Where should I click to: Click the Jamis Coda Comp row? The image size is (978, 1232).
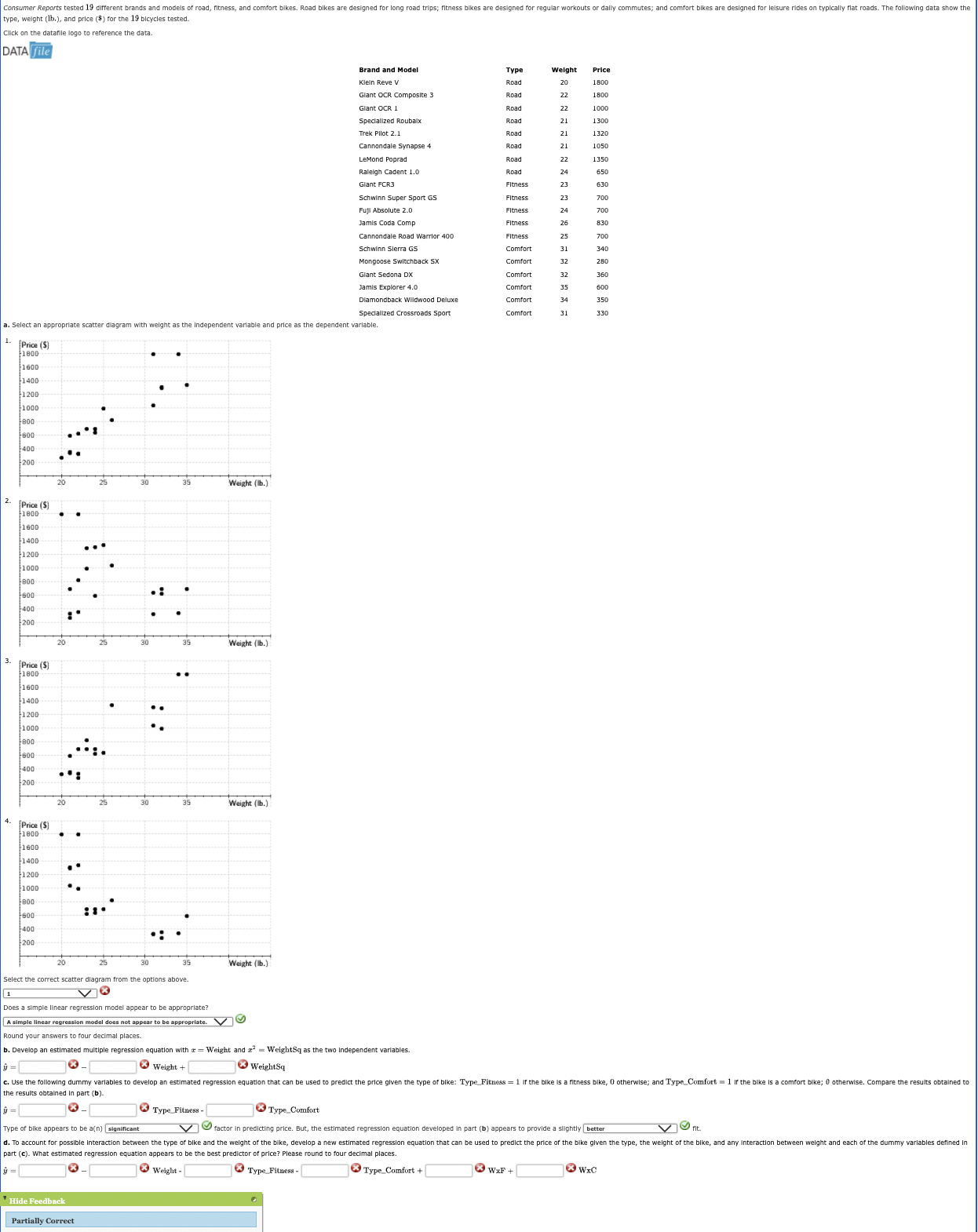pos(484,223)
